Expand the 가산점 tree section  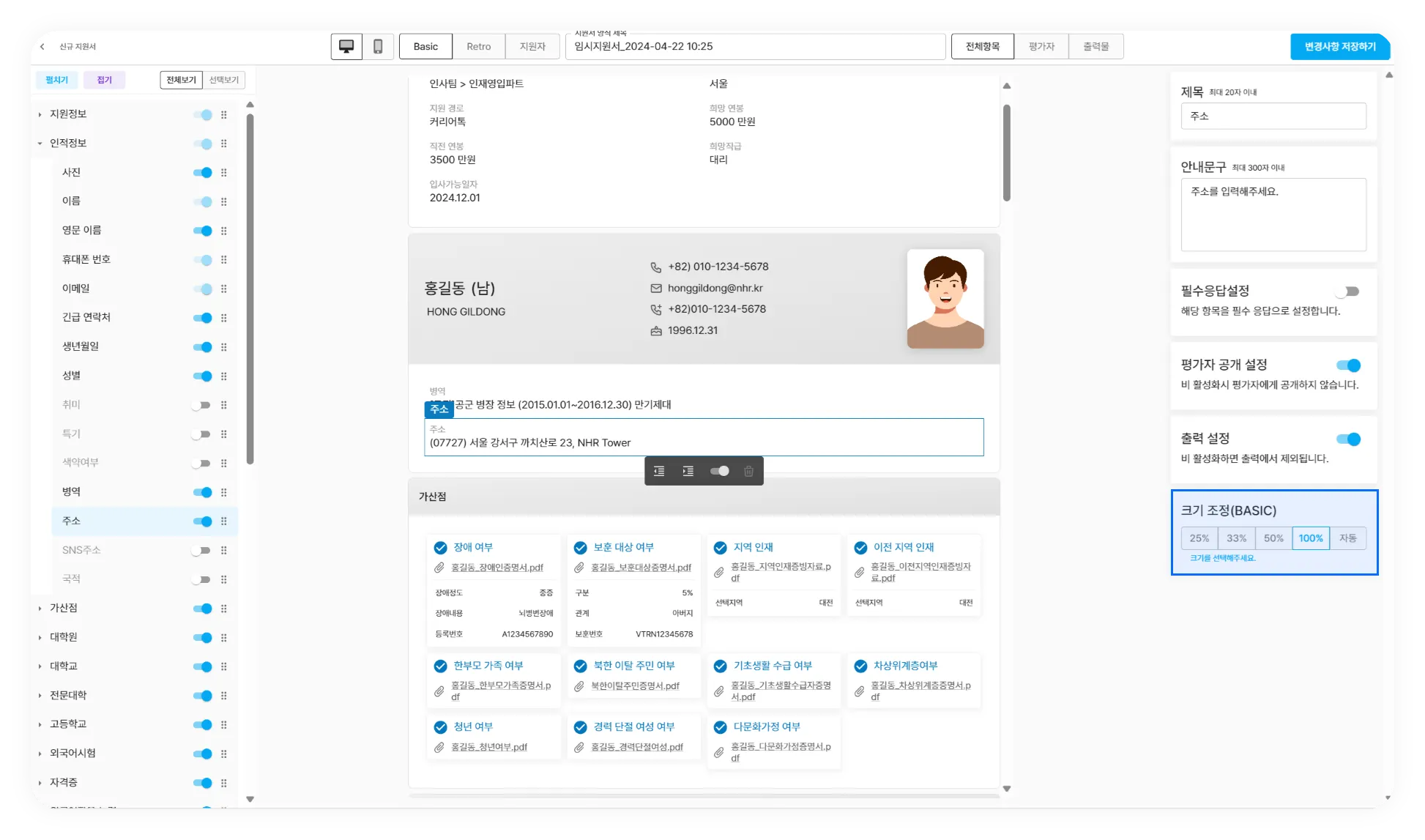(40, 608)
